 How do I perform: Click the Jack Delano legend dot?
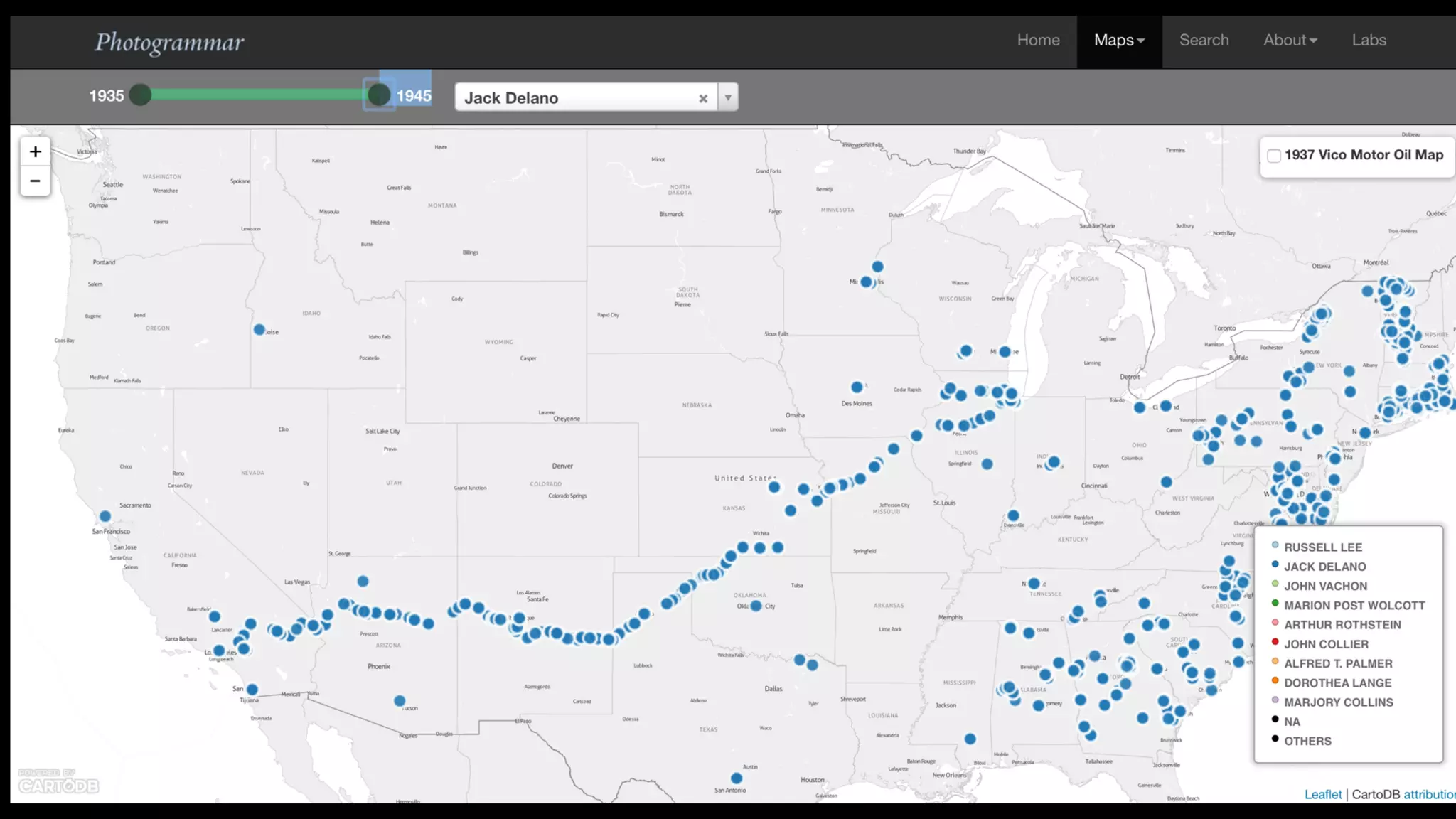tap(1275, 565)
